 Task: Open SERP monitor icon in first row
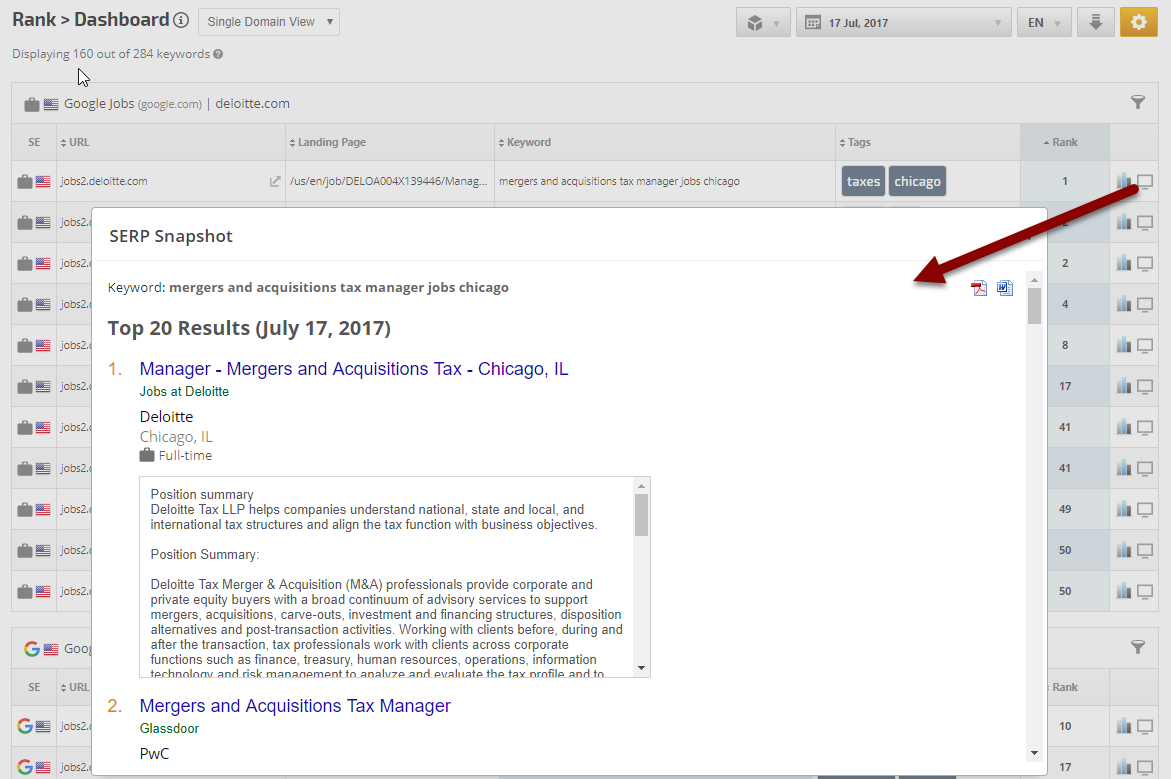tap(1146, 181)
